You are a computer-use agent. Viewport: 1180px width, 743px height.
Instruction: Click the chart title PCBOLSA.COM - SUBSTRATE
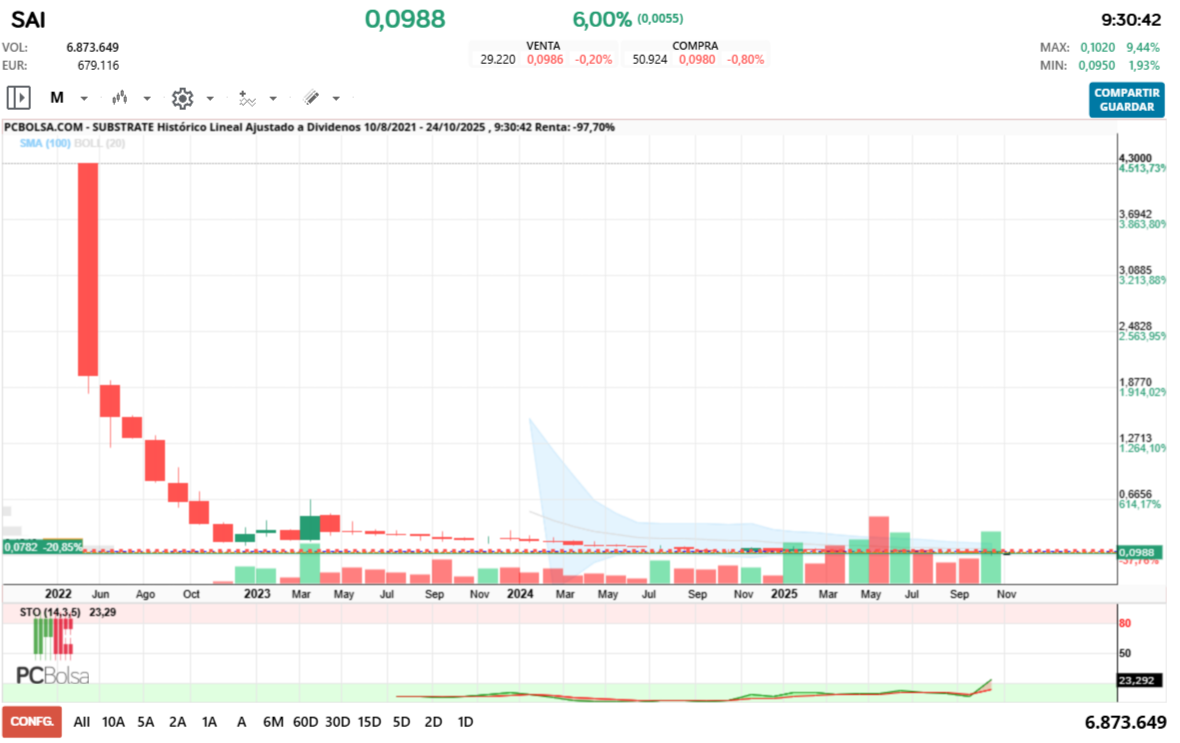coord(79,127)
